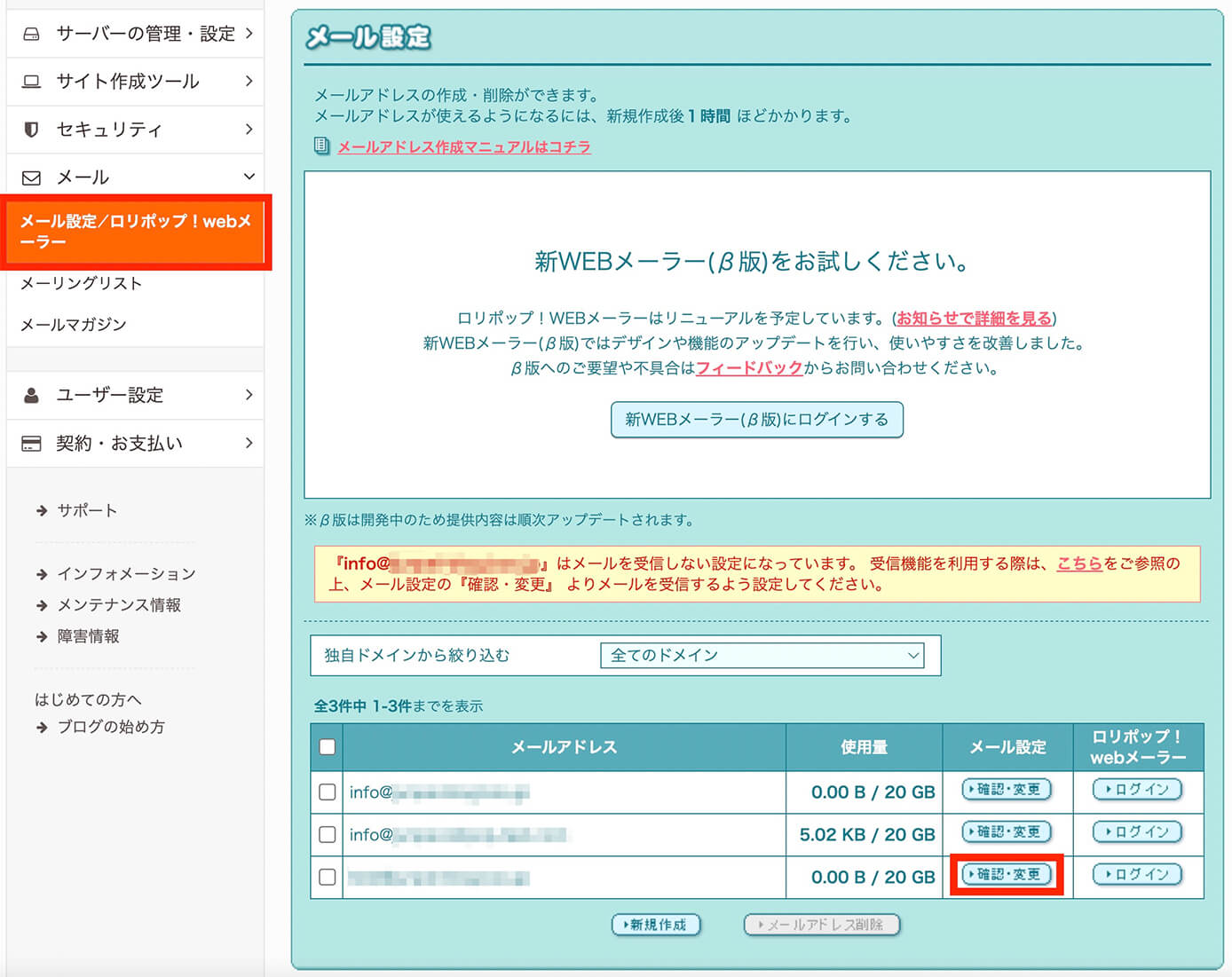Toggle the select-all checkbox in table header

point(328,747)
